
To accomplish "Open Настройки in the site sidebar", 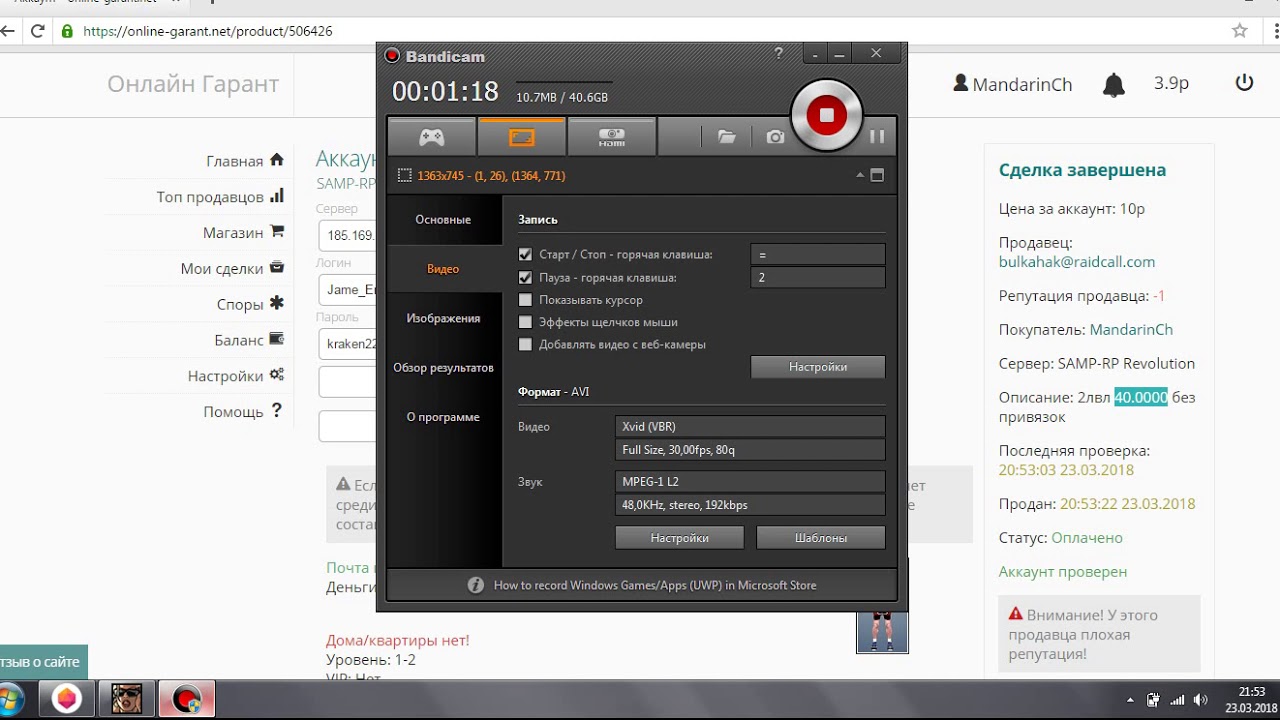I will (236, 376).
